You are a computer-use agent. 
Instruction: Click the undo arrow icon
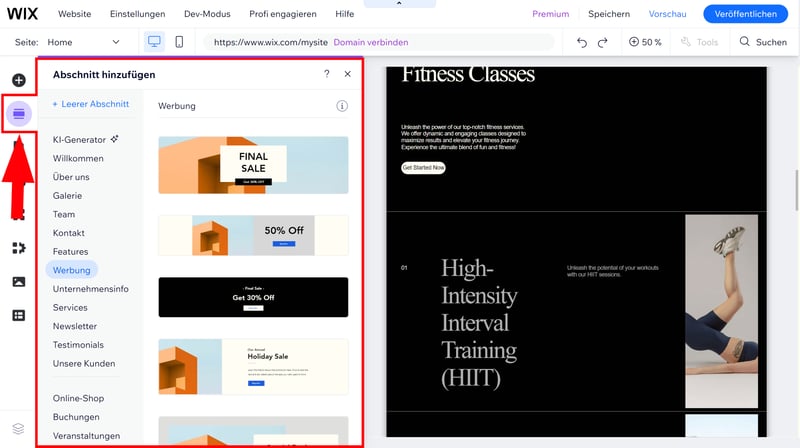(x=582, y=42)
